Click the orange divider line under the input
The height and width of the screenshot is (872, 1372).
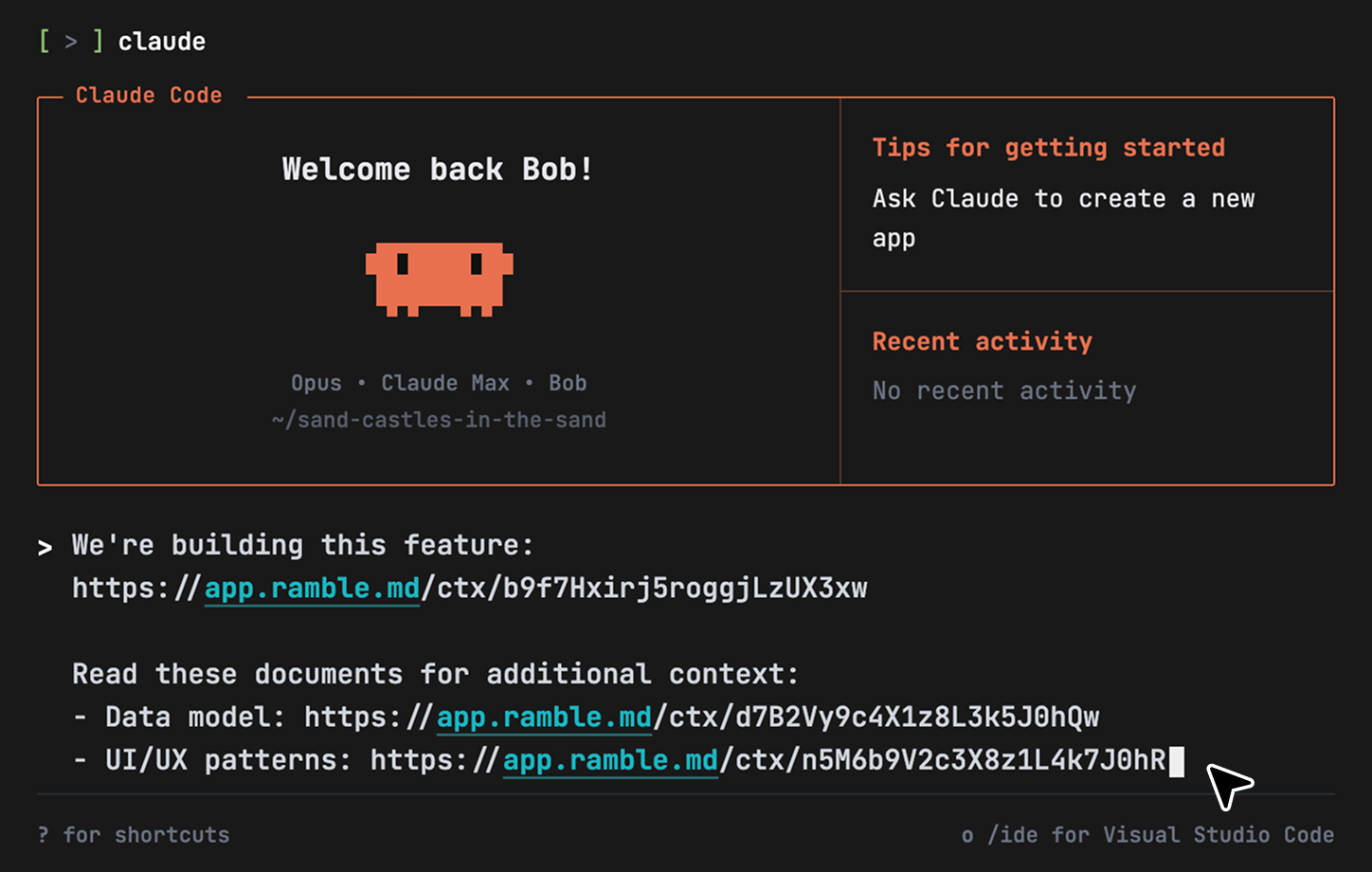(686, 793)
